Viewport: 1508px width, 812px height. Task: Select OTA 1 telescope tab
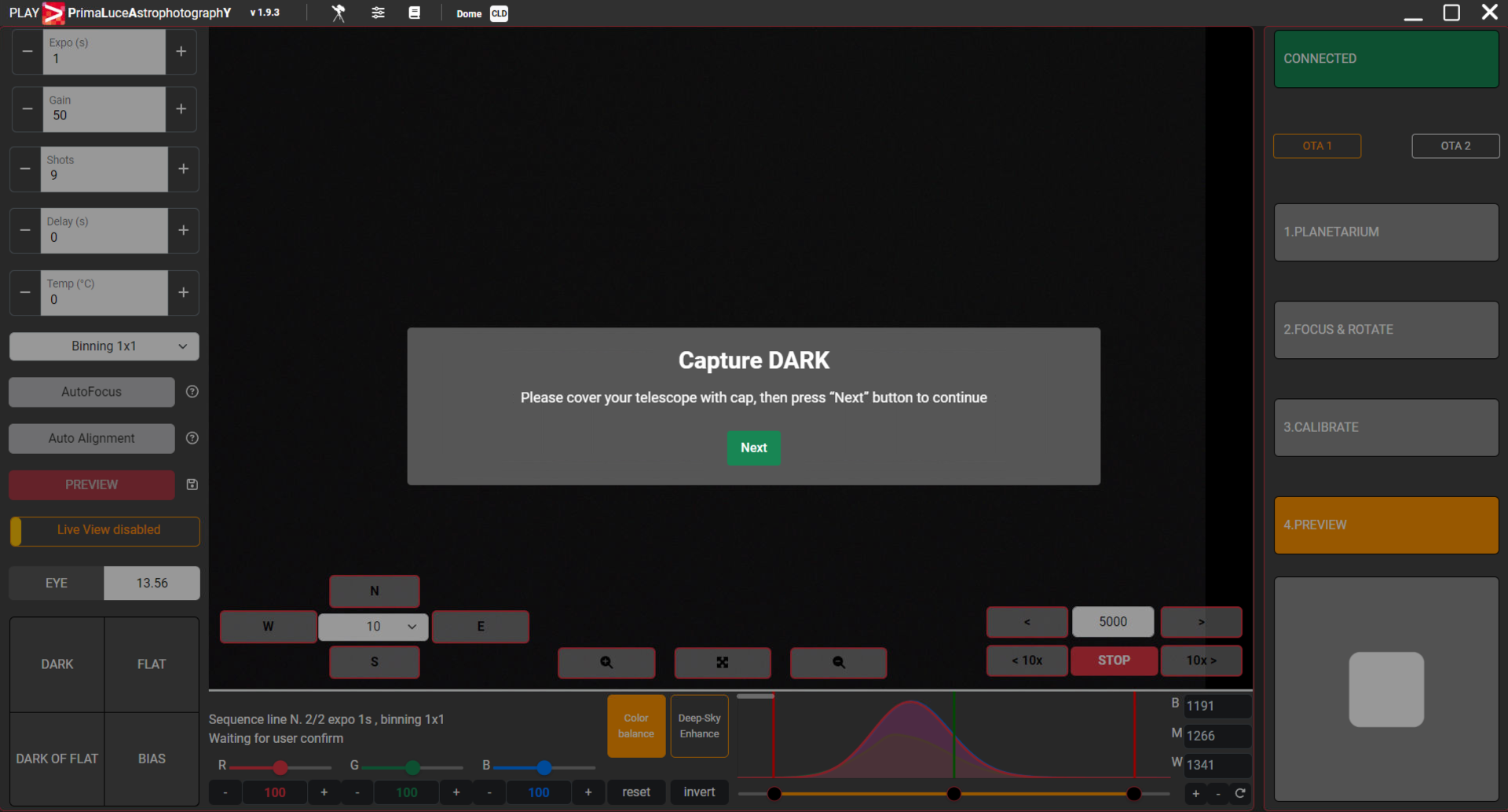click(1317, 146)
